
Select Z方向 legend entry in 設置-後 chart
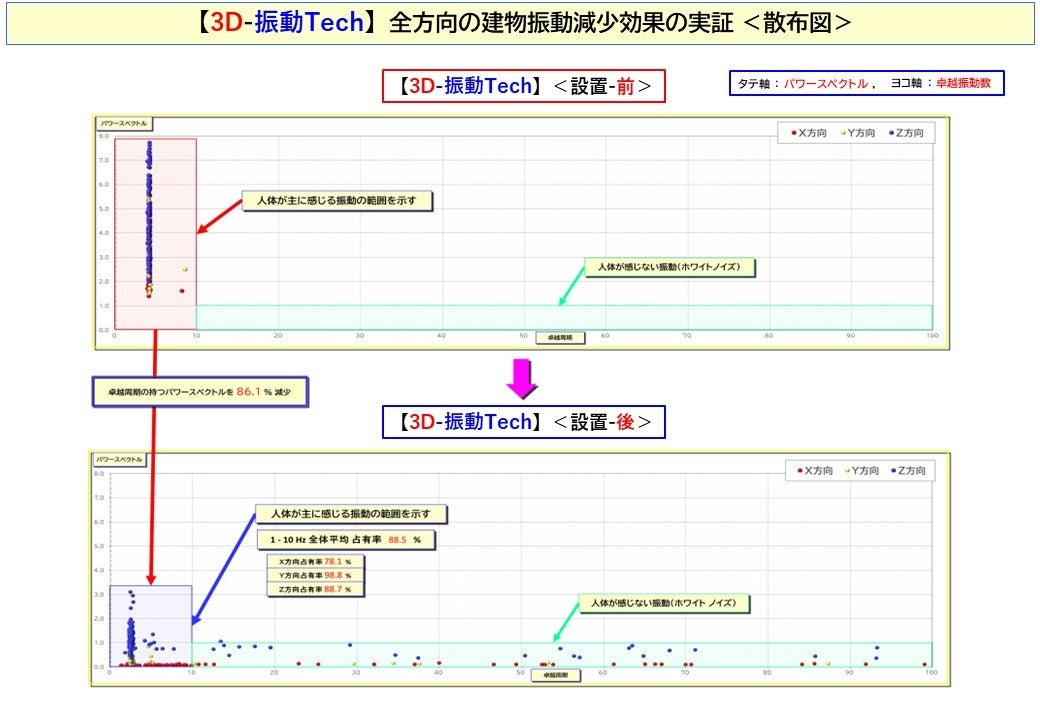pyautogui.click(x=908, y=470)
